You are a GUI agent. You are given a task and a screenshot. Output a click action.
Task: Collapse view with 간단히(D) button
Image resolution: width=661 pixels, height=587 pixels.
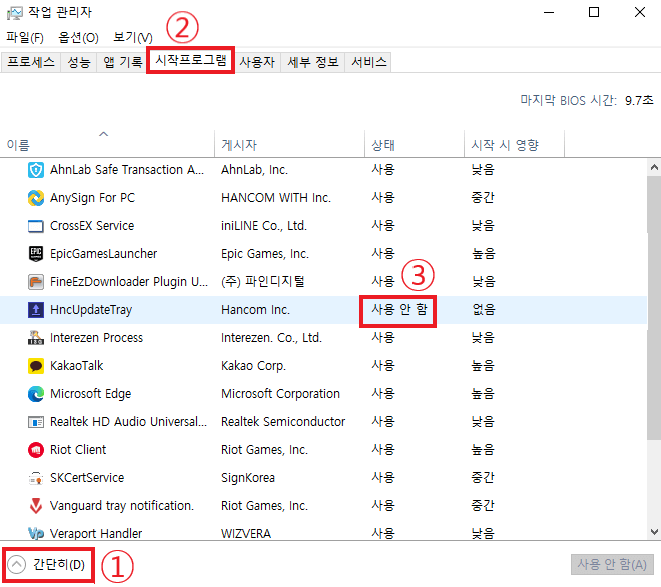tap(47, 564)
